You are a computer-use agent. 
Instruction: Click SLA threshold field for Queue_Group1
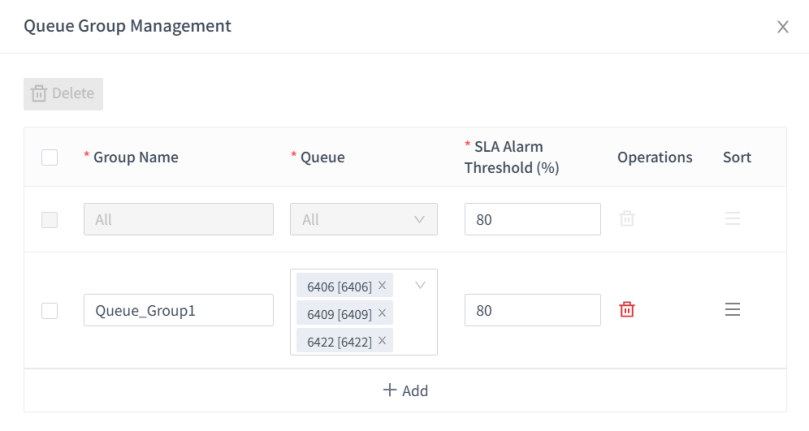coord(532,310)
